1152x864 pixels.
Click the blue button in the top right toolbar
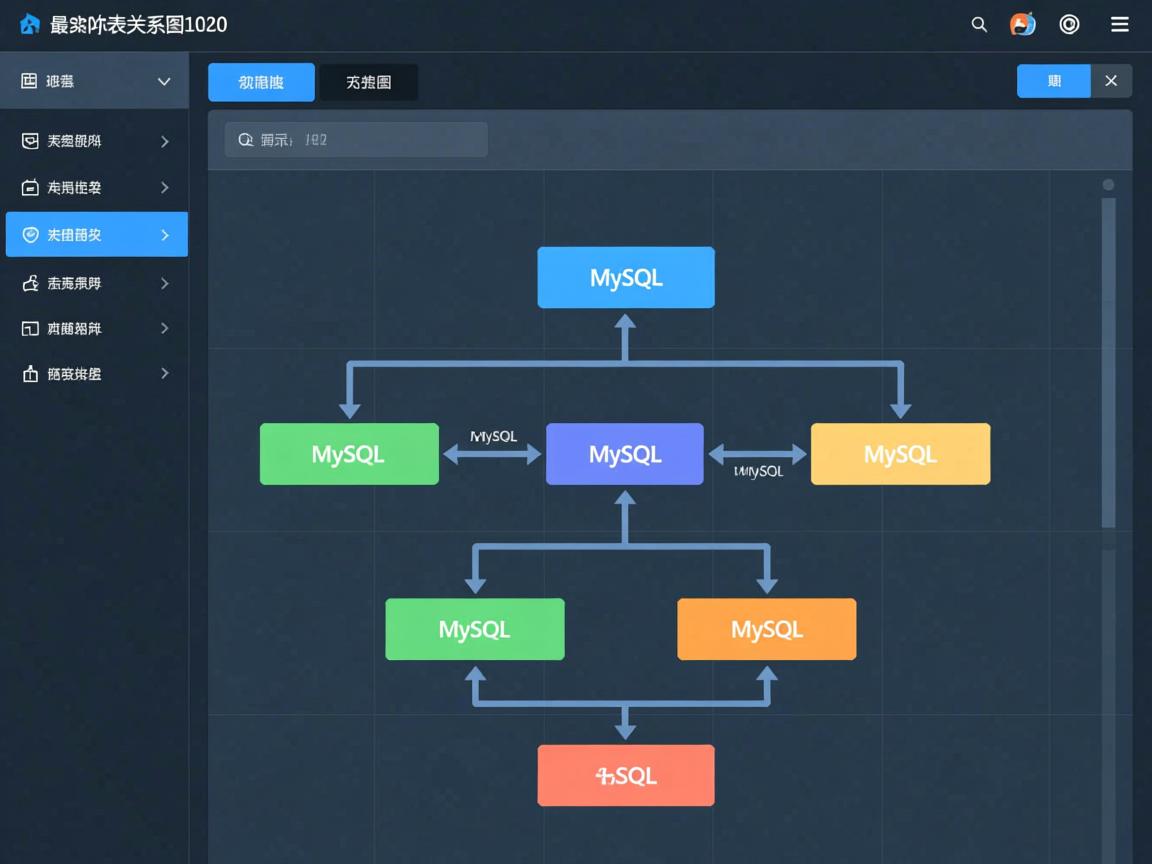tap(1053, 81)
